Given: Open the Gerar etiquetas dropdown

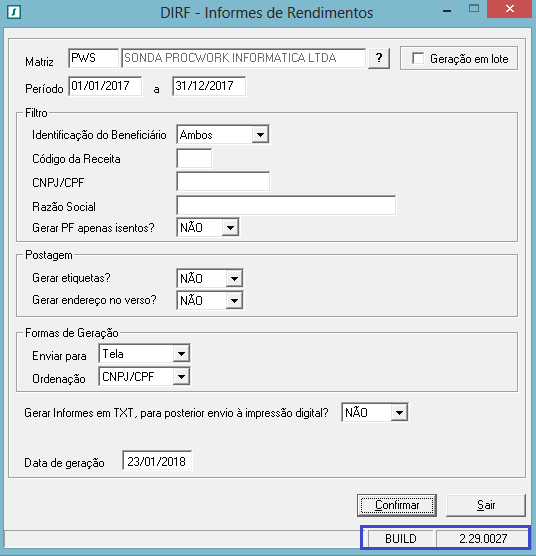Looking at the screenshot, I should (234, 279).
